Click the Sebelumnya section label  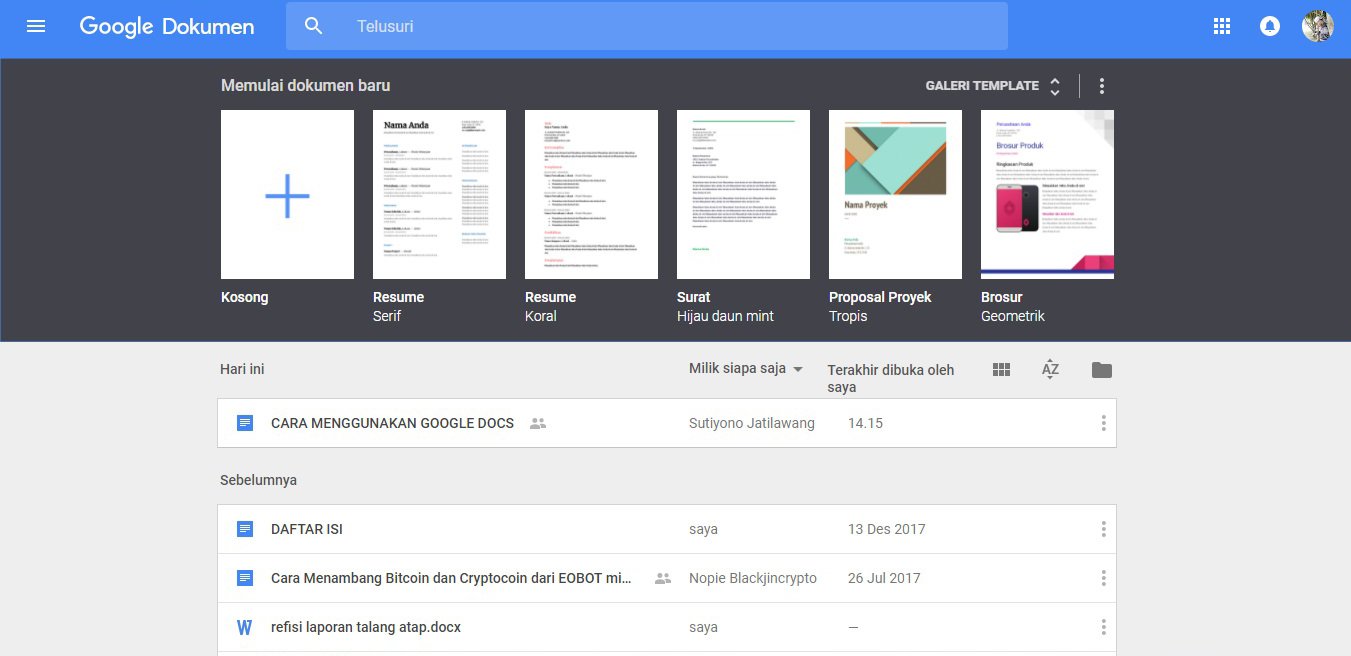pyautogui.click(x=258, y=480)
